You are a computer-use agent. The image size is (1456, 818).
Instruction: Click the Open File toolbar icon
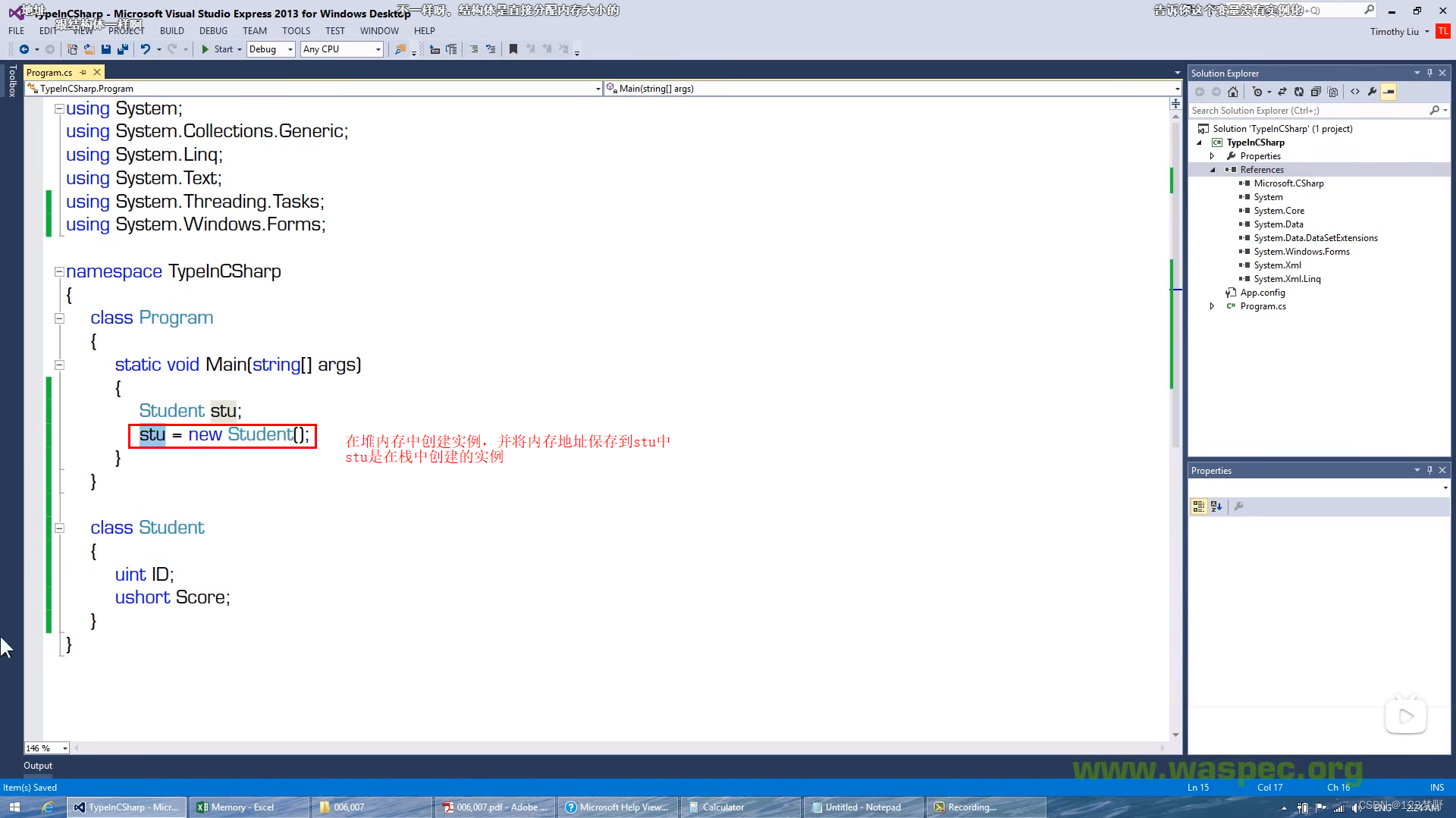pos(89,49)
